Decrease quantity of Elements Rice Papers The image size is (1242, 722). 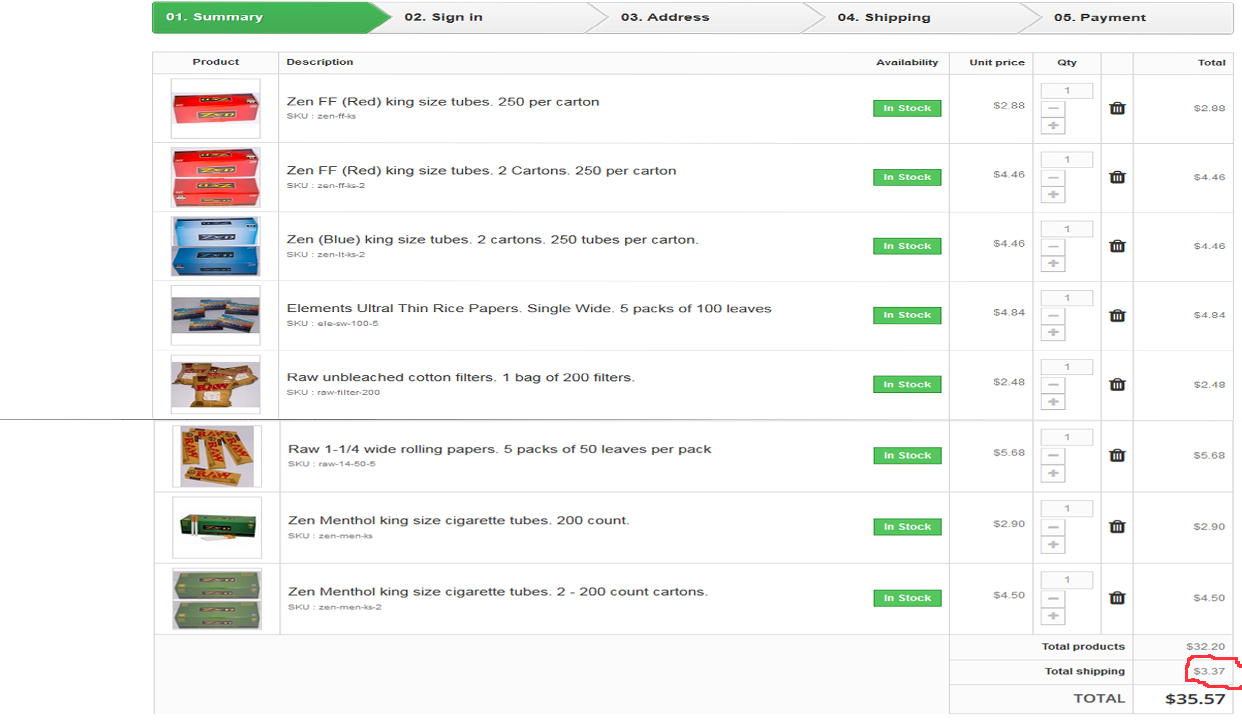tap(1053, 316)
